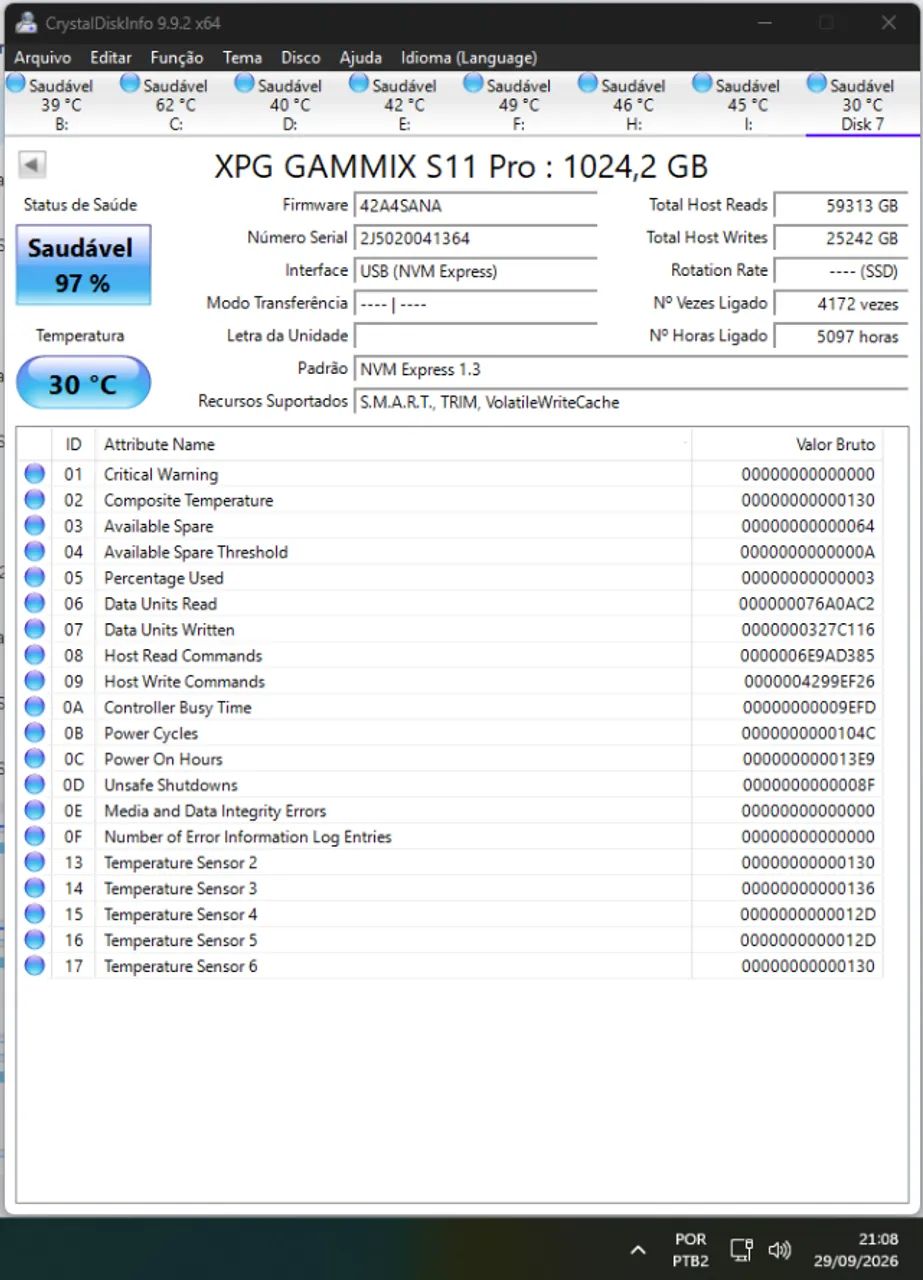
Task: Select disk D: at 40 °C
Action: (x=290, y=104)
